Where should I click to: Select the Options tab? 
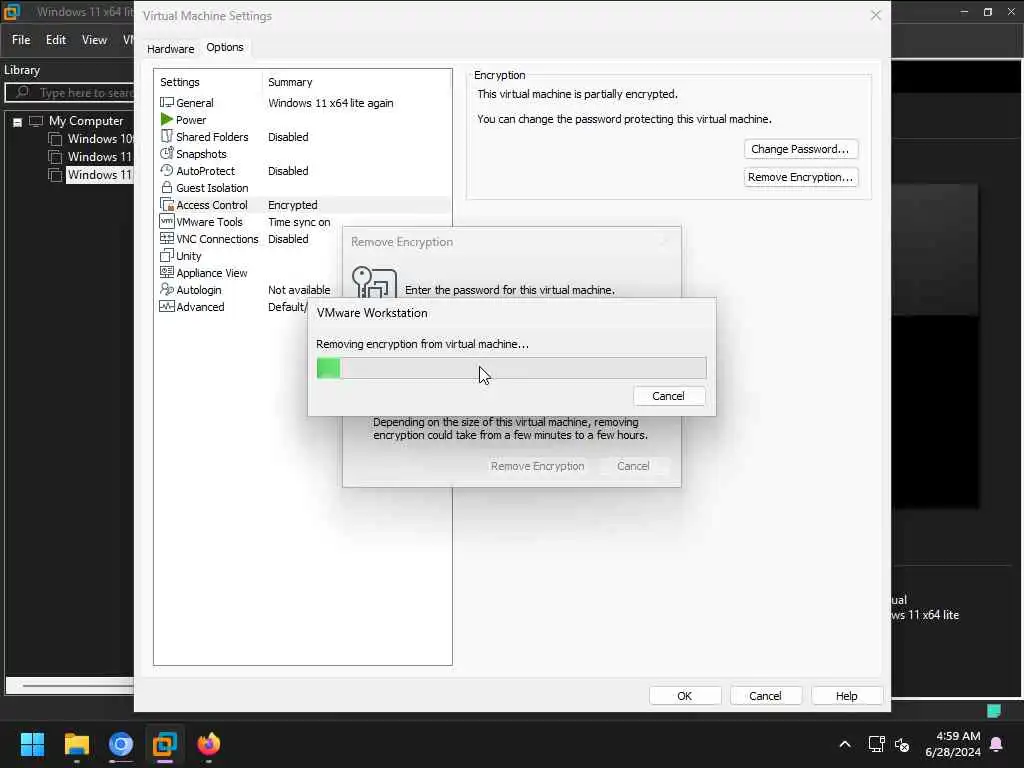click(225, 47)
